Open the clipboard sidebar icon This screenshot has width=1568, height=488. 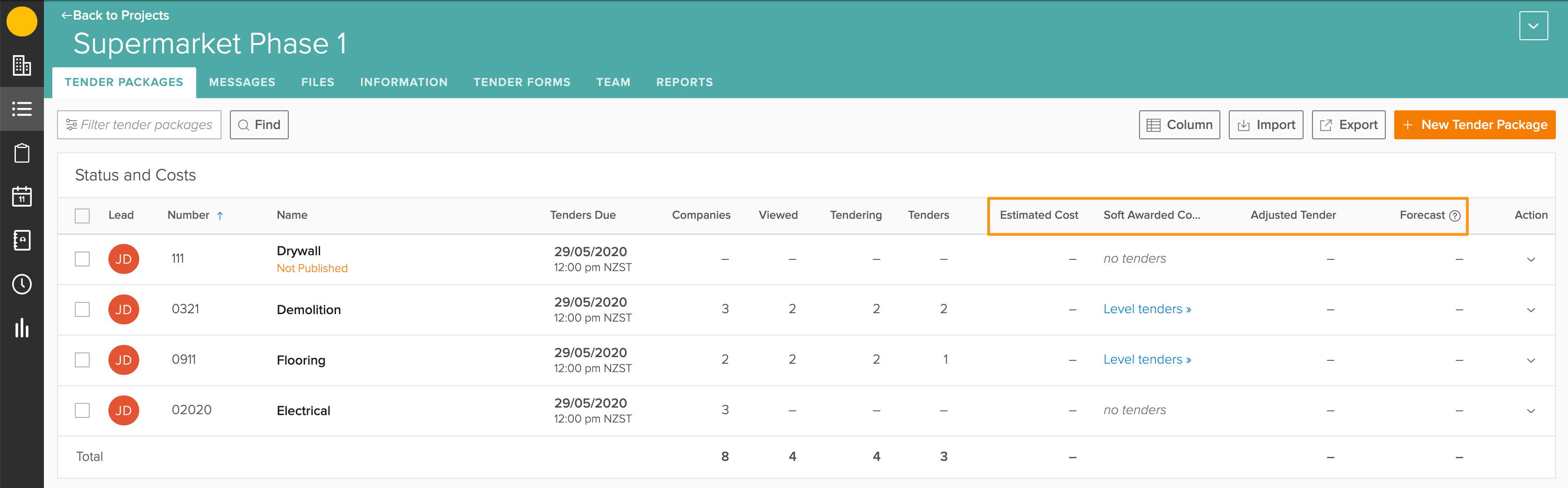[x=22, y=153]
